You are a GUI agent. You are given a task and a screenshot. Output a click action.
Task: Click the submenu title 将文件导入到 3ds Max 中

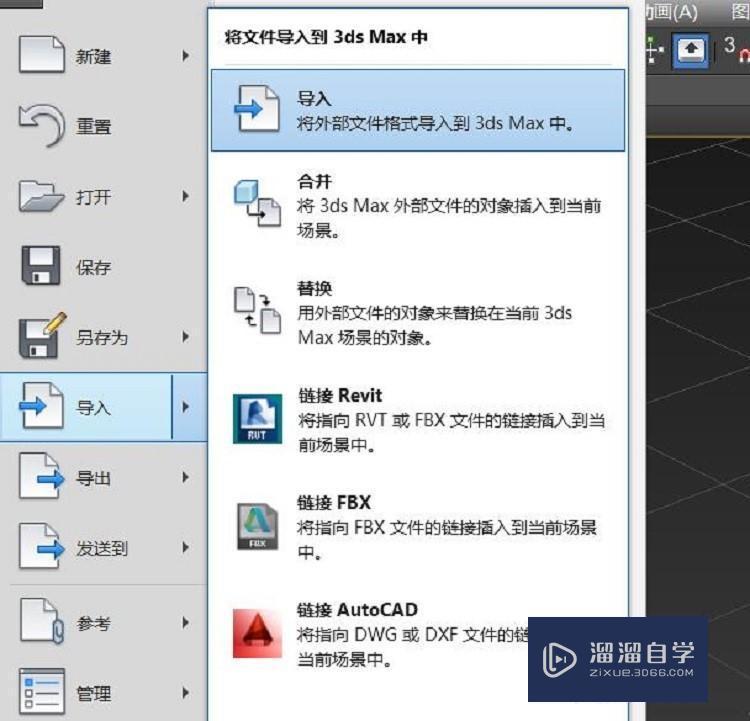[x=326, y=37]
